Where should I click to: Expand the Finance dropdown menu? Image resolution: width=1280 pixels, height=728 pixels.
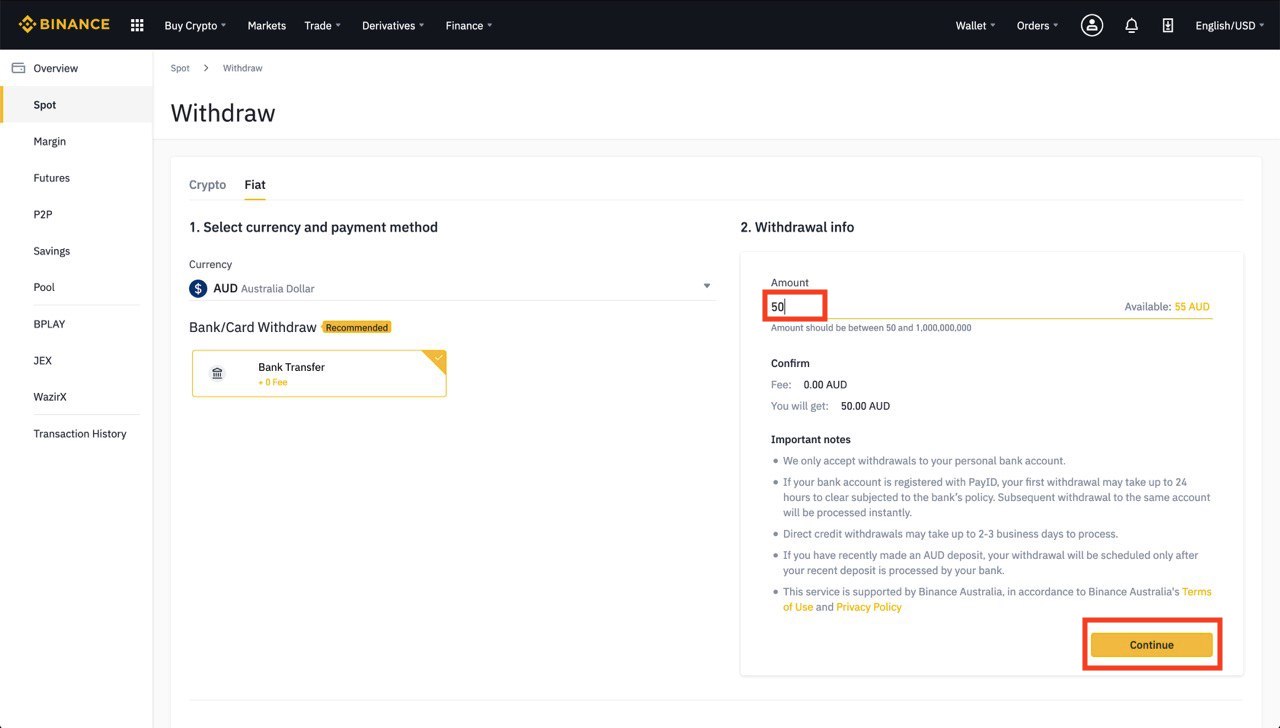pyautogui.click(x=469, y=25)
